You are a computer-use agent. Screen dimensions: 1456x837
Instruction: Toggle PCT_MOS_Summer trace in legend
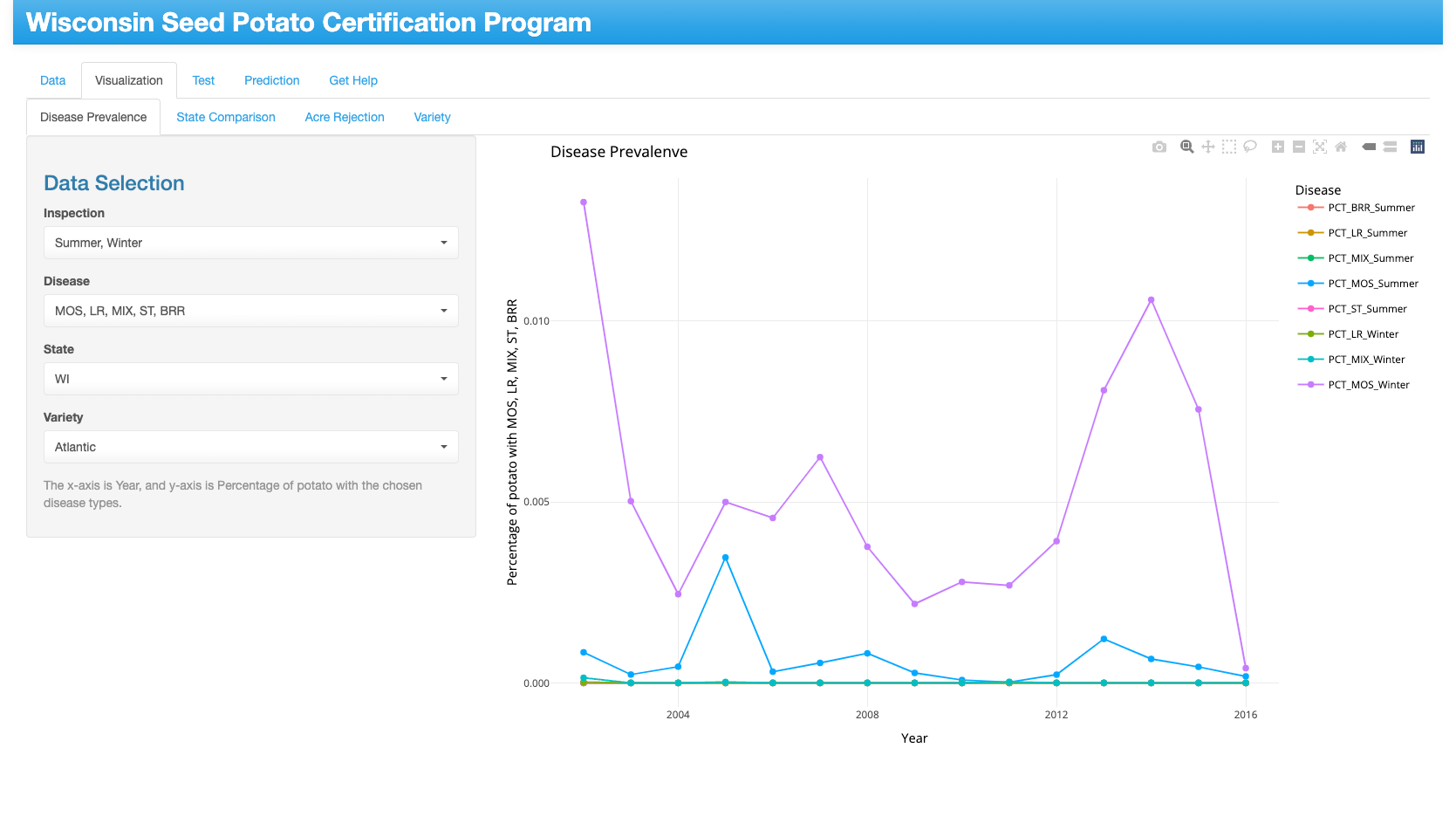1358,284
